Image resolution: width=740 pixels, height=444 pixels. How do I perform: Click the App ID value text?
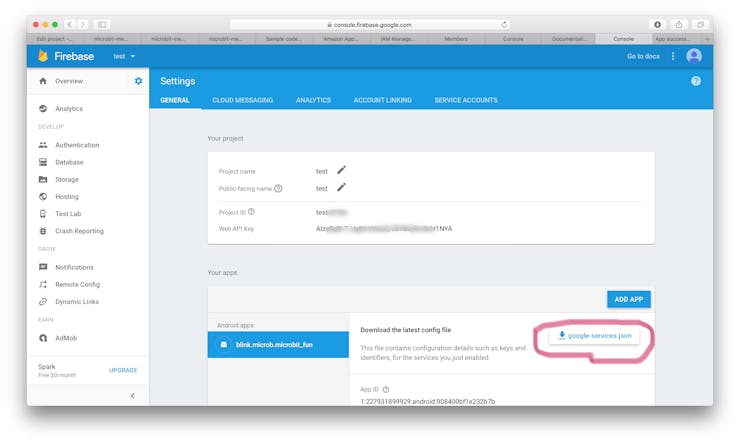[428, 402]
